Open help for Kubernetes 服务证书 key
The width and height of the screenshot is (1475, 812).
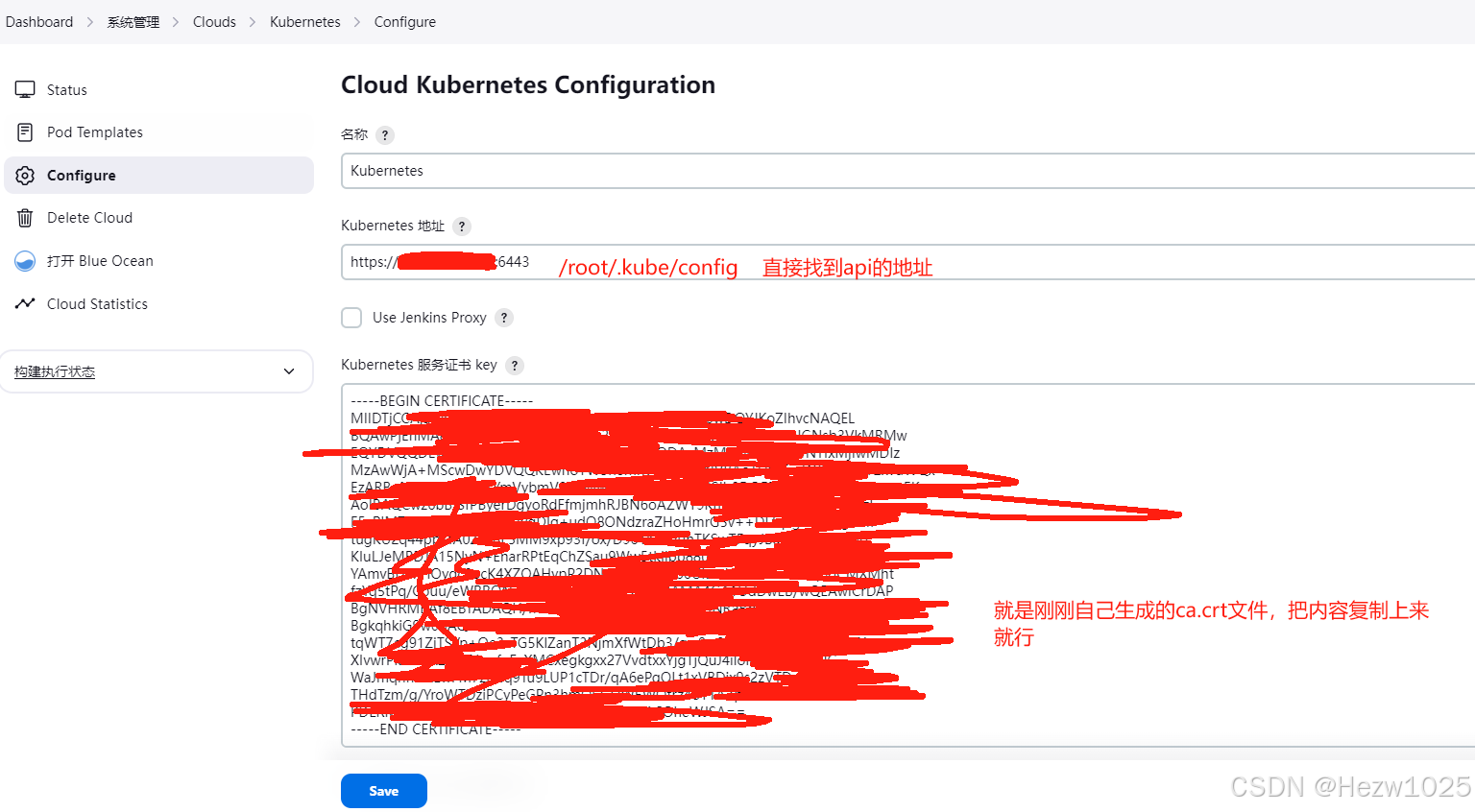tap(515, 366)
